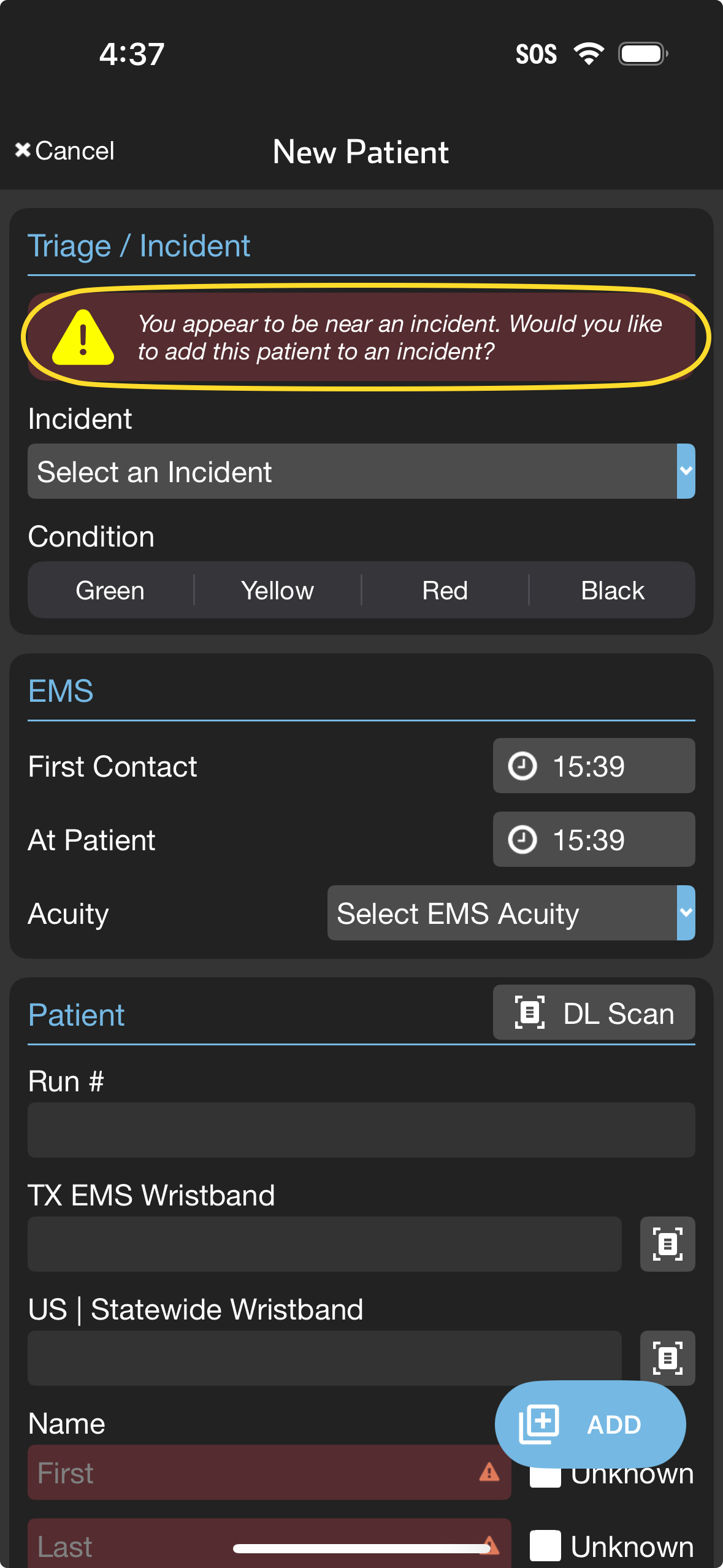Toggle the Green condition option
723x1568 pixels.
point(110,590)
